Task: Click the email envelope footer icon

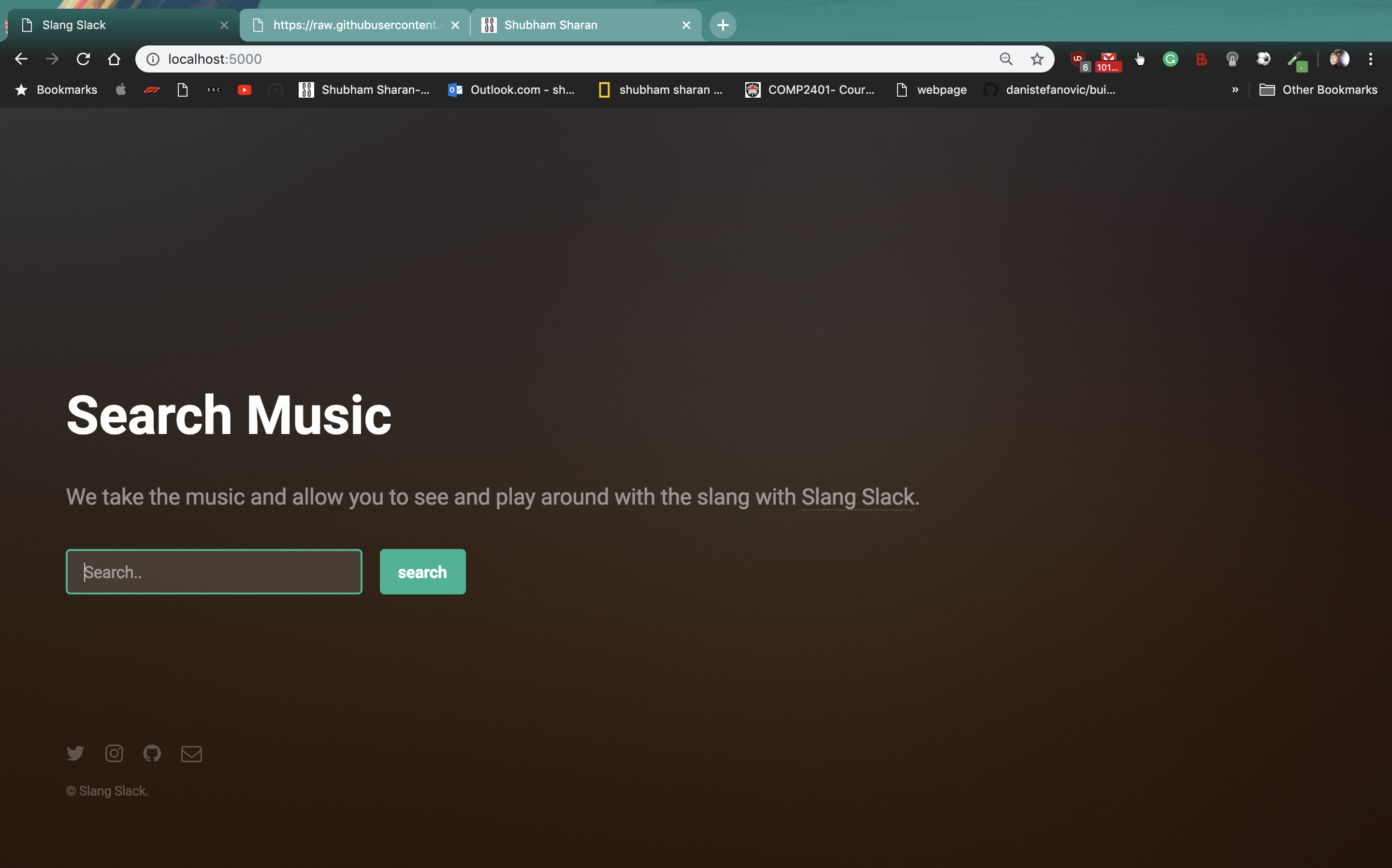Action: 191,753
